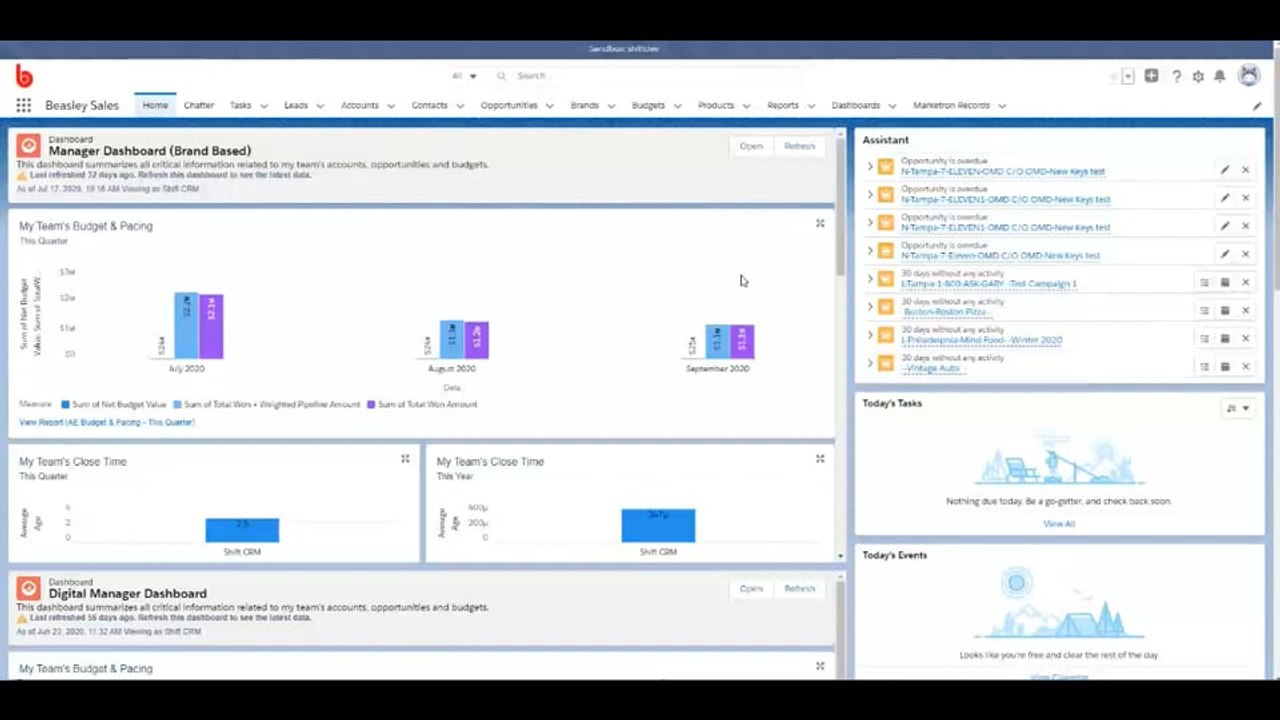Image resolution: width=1280 pixels, height=720 pixels.
Task: Create an event for L-Philadelphia-Mind Food item
Action: tap(1225, 338)
